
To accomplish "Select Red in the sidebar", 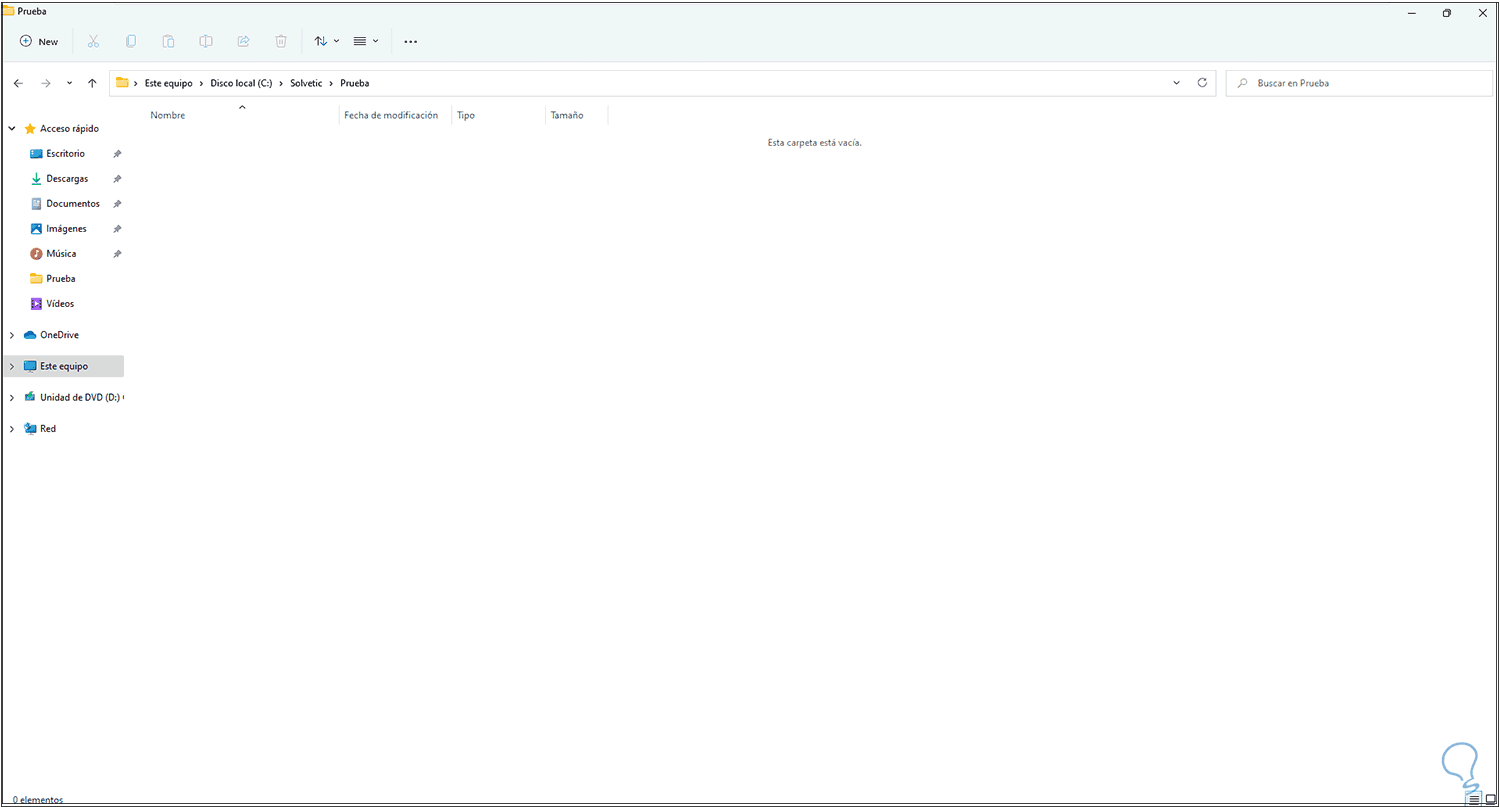I will click(48, 429).
